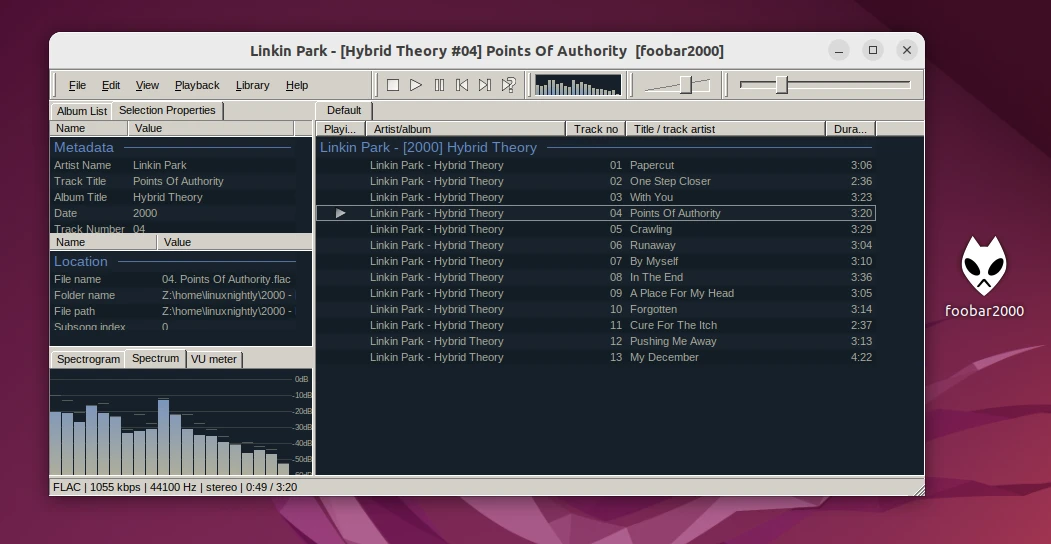The height and width of the screenshot is (544, 1051).
Task: Click file name 04. Points Of Authority.flac
Action: pyautogui.click(x=226, y=279)
